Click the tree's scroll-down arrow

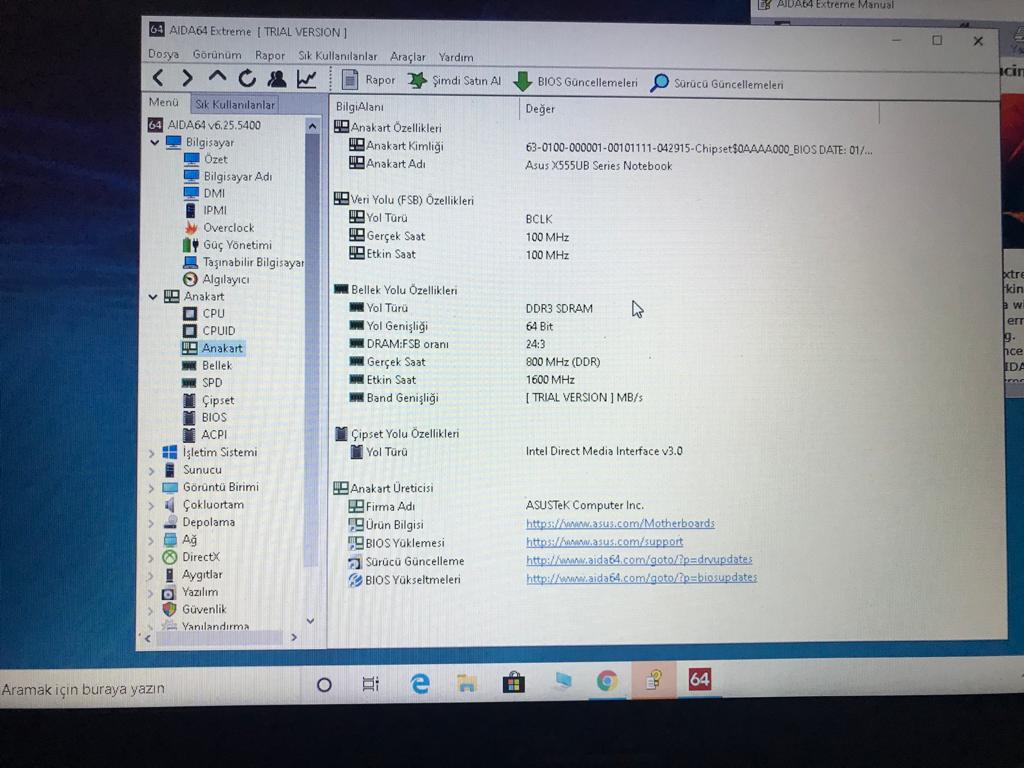[x=311, y=620]
